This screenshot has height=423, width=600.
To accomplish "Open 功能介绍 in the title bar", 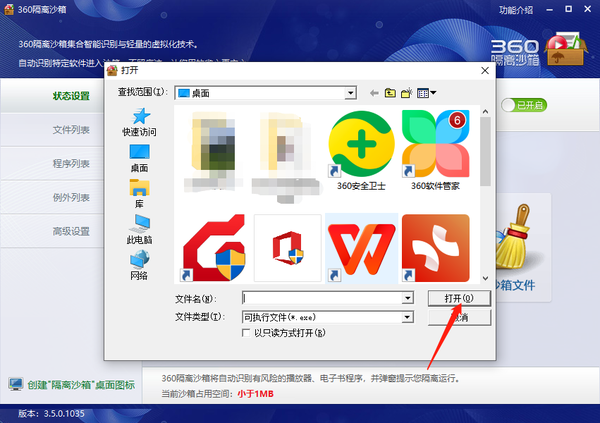I will click(516, 10).
